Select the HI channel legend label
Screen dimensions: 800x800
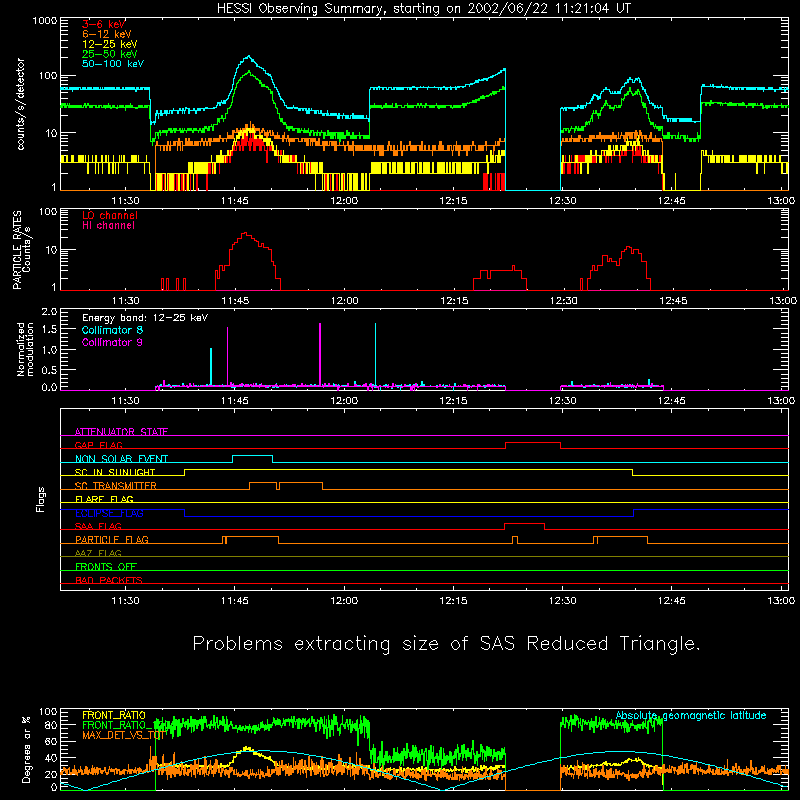(x=108, y=225)
